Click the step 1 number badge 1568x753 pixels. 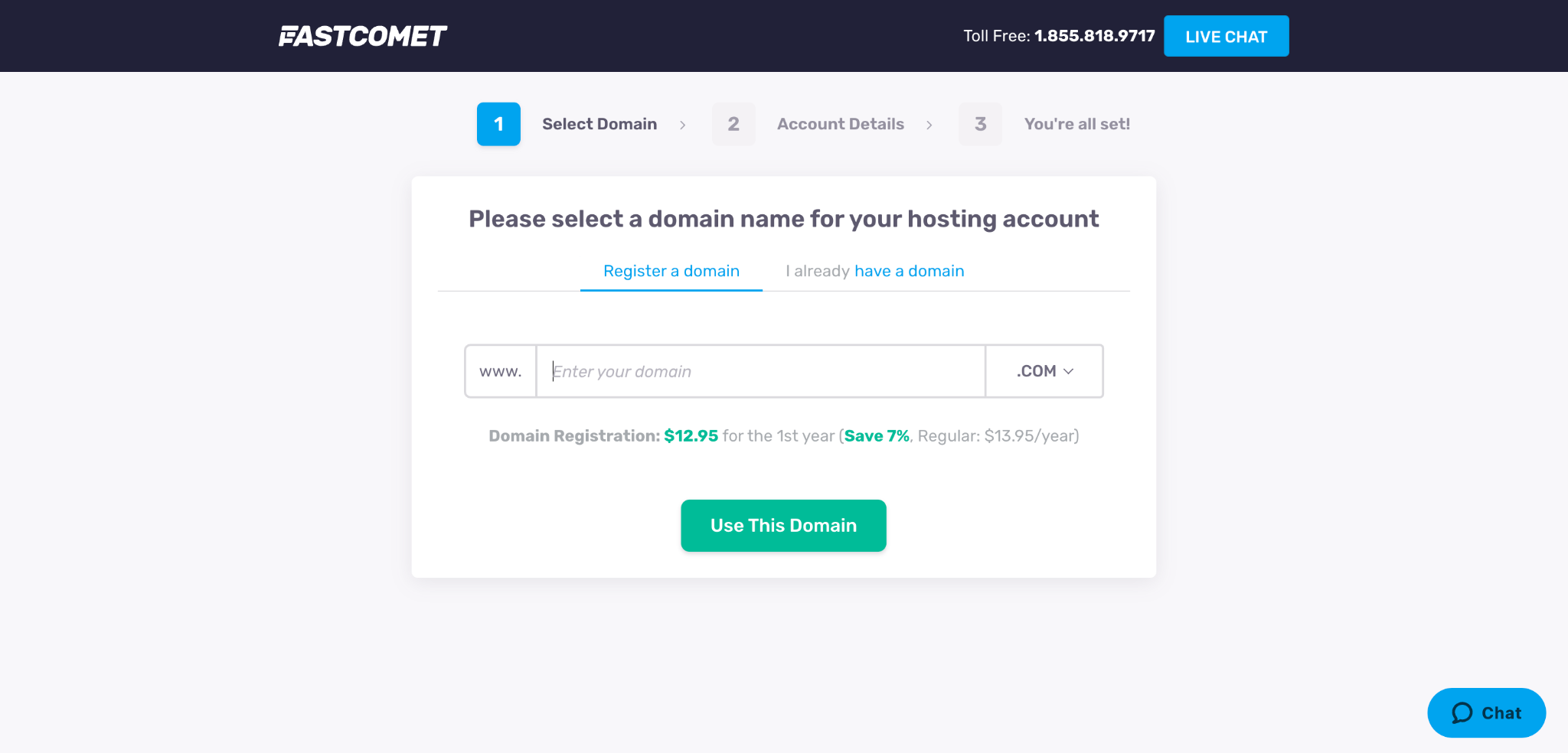498,124
